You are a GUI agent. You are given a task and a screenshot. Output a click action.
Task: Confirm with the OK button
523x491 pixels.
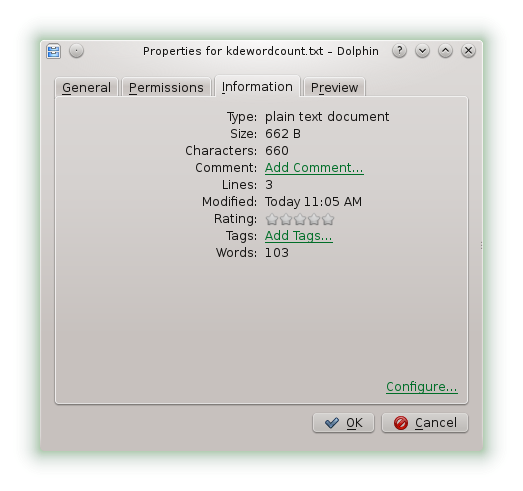343,423
